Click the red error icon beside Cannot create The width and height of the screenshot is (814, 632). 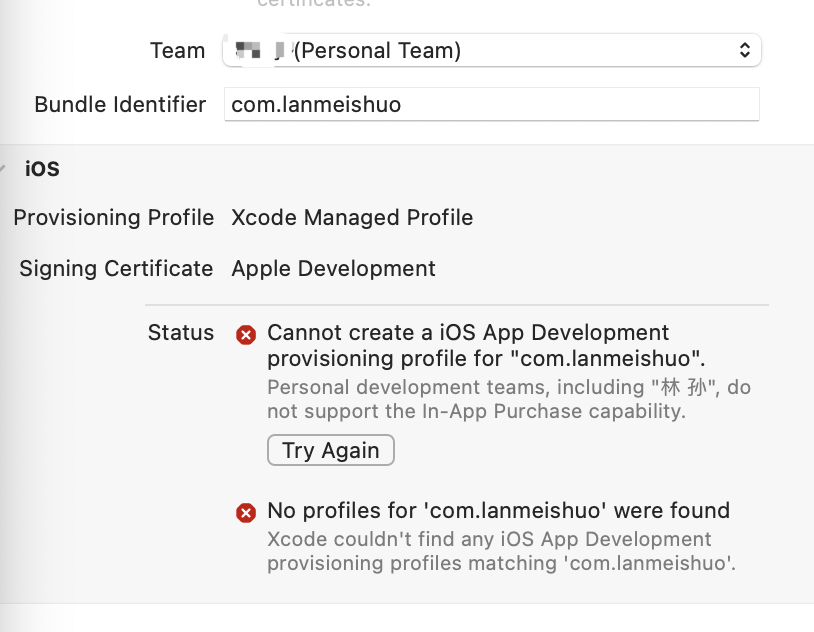(246, 335)
